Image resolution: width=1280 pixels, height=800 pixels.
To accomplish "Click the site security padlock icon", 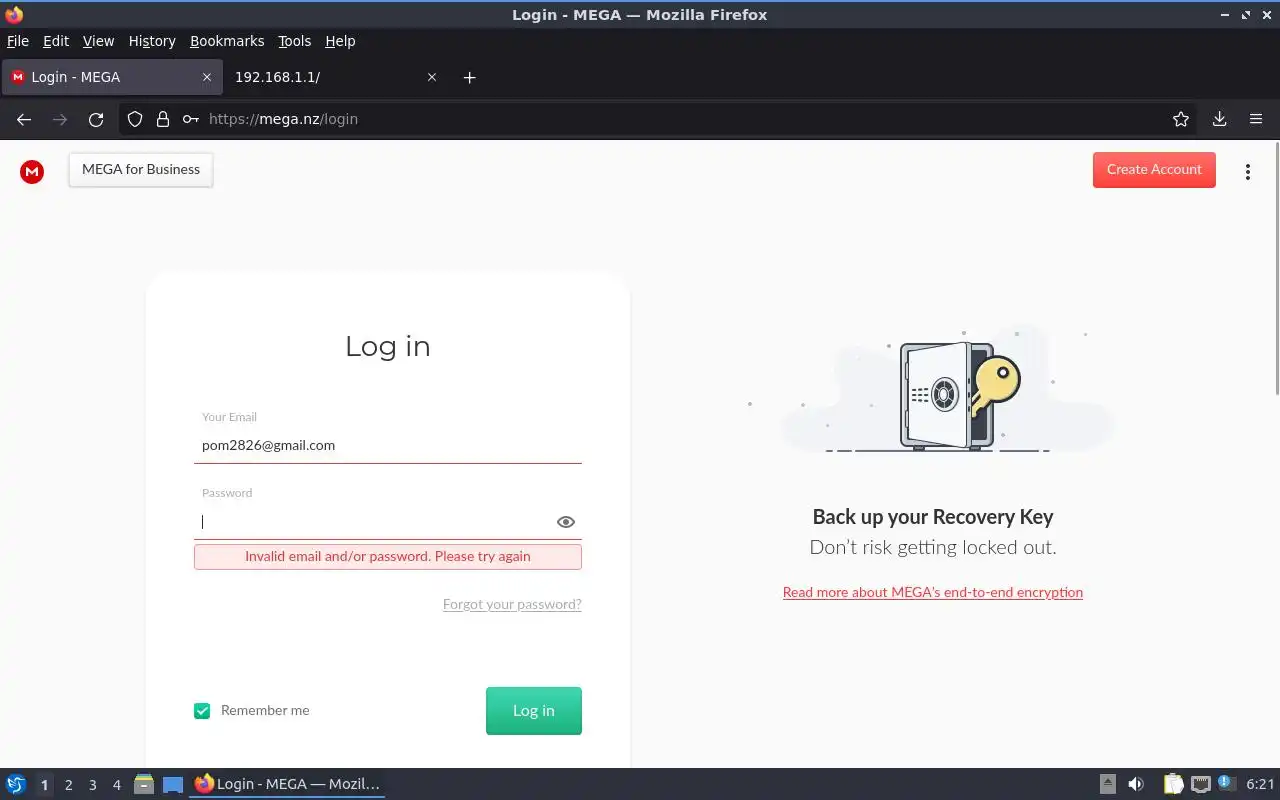I will click(x=163, y=119).
